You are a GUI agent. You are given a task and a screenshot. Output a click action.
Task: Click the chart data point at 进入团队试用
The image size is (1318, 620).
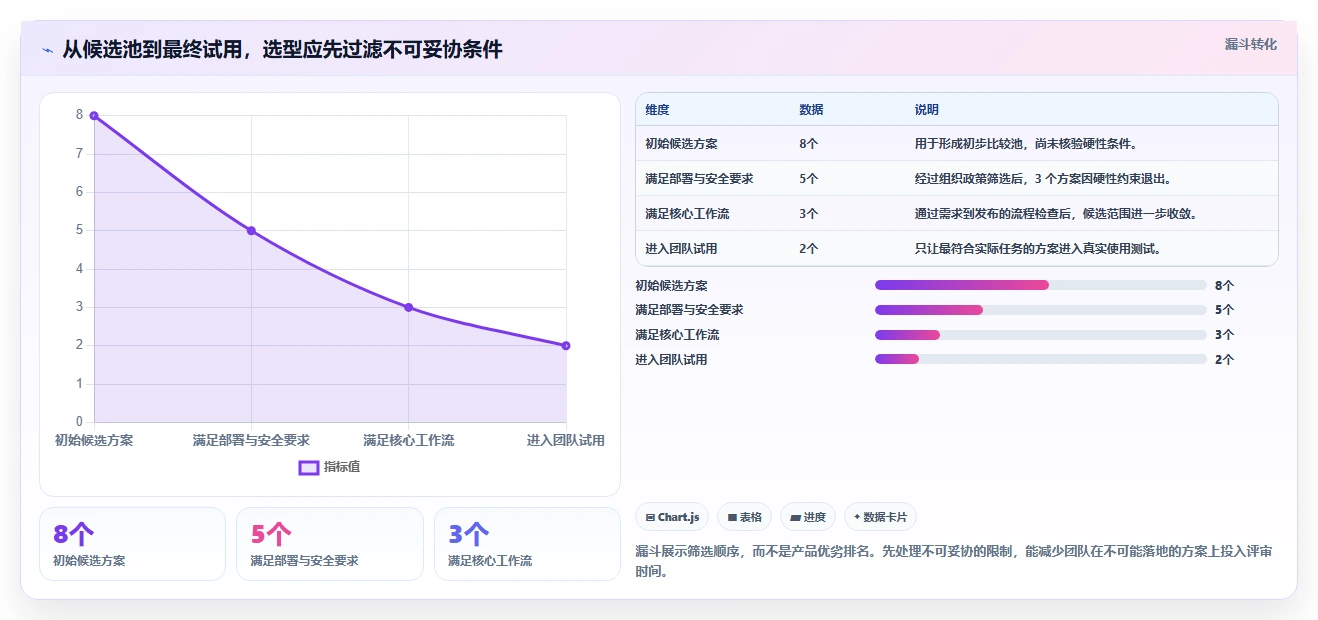pos(566,346)
